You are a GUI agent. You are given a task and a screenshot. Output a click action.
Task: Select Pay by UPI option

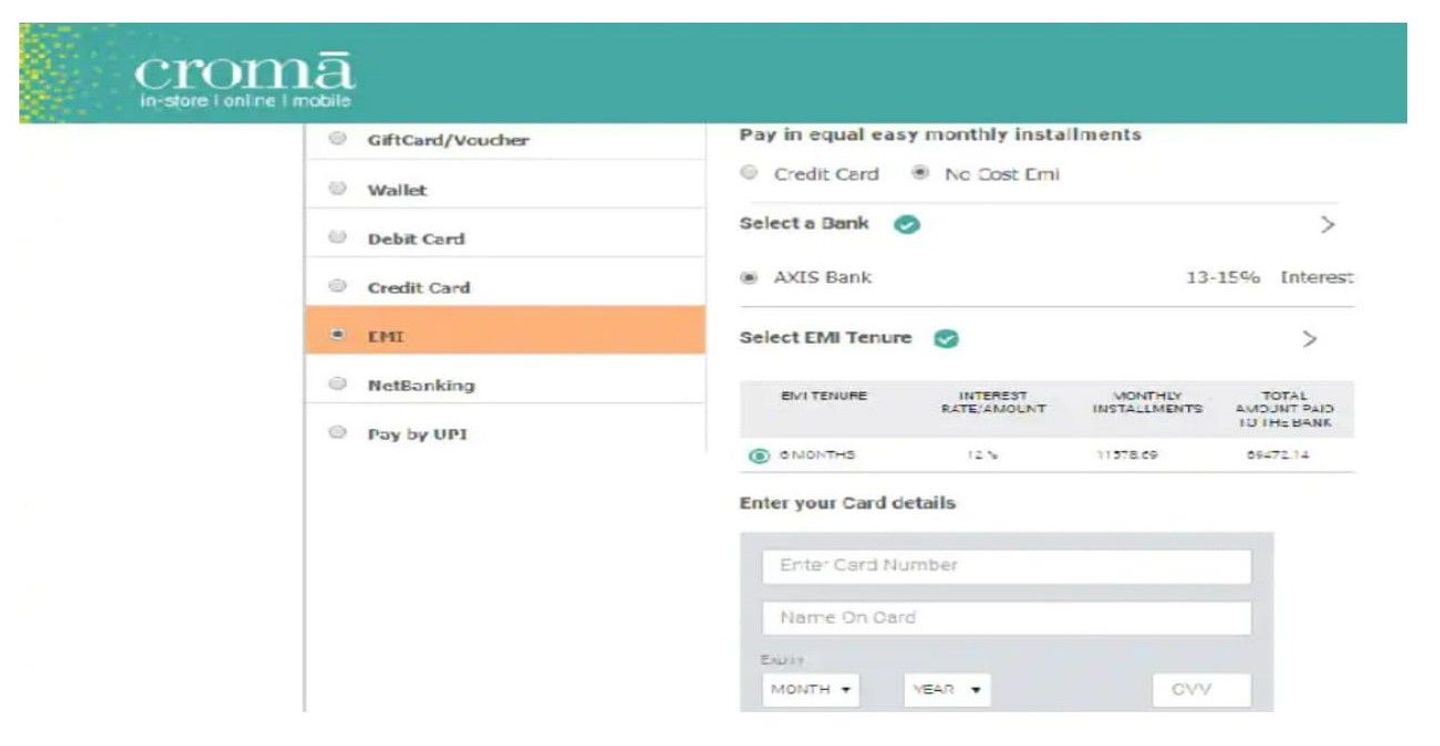point(338,434)
